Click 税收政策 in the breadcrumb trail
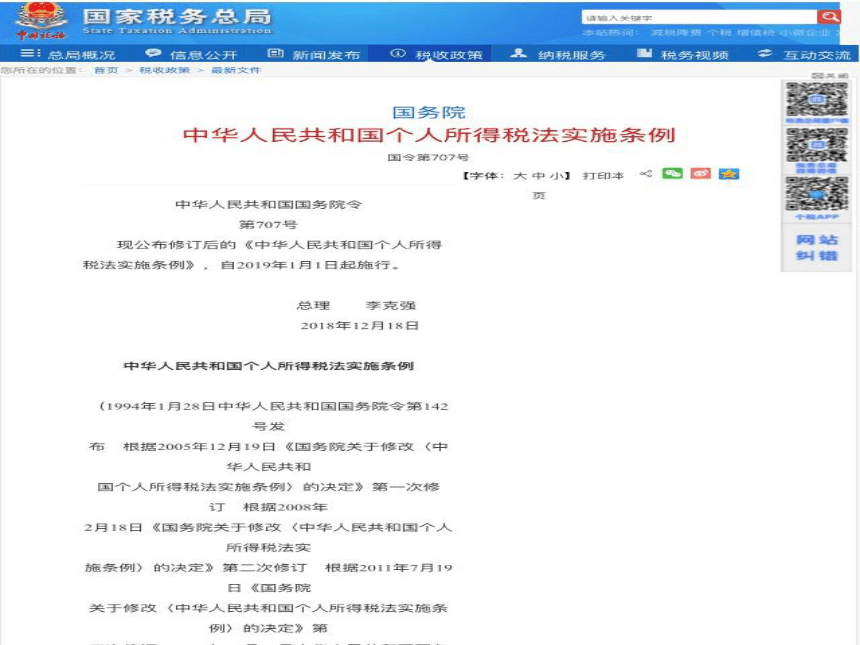Image resolution: width=860 pixels, height=645 pixels. (165, 70)
